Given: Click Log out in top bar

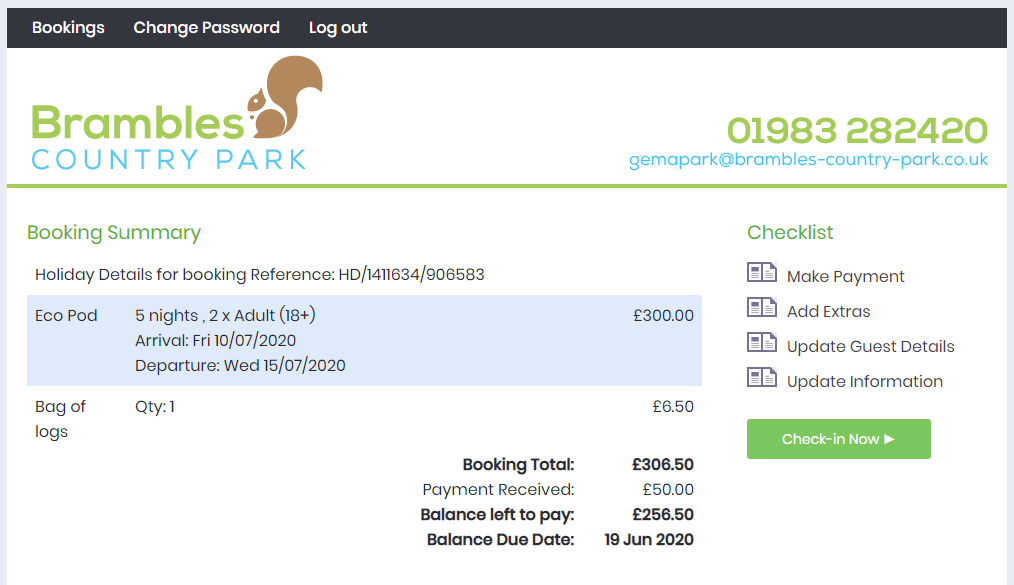Looking at the screenshot, I should click(x=338, y=28).
